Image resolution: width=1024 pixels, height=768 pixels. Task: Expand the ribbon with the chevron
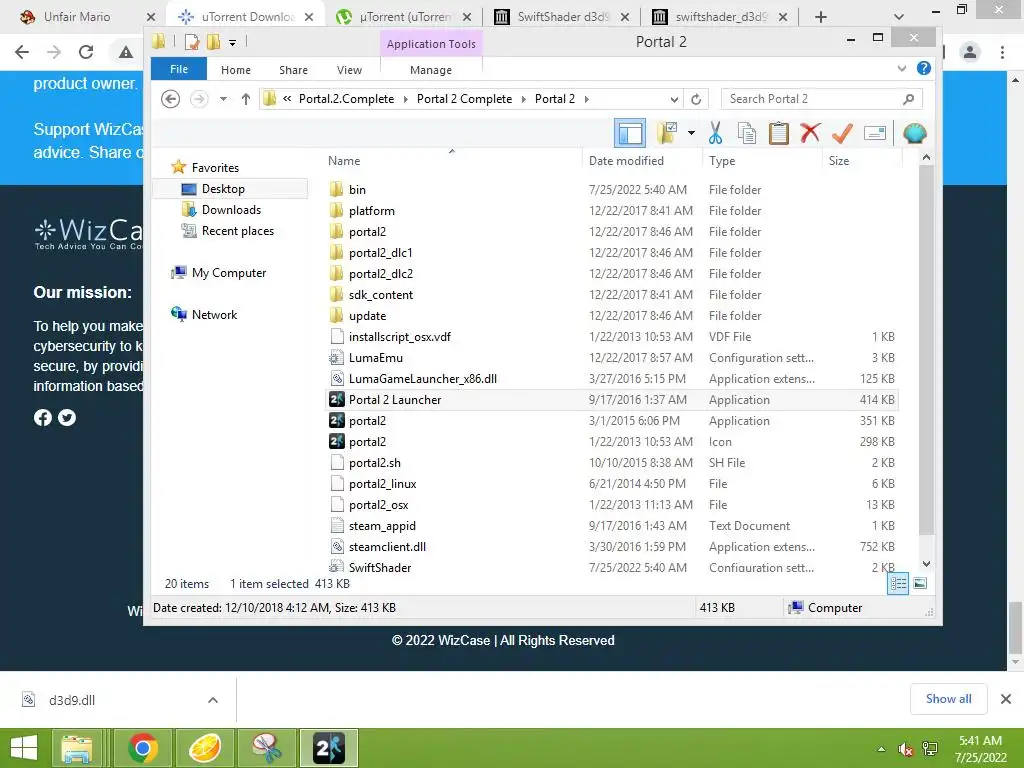coord(902,68)
